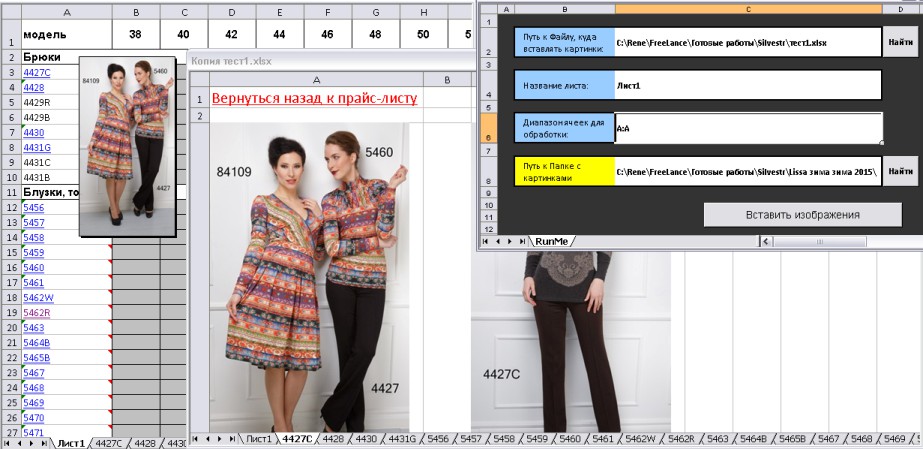Open 5460 sheet tab
The image size is (923, 449).
(x=570, y=438)
